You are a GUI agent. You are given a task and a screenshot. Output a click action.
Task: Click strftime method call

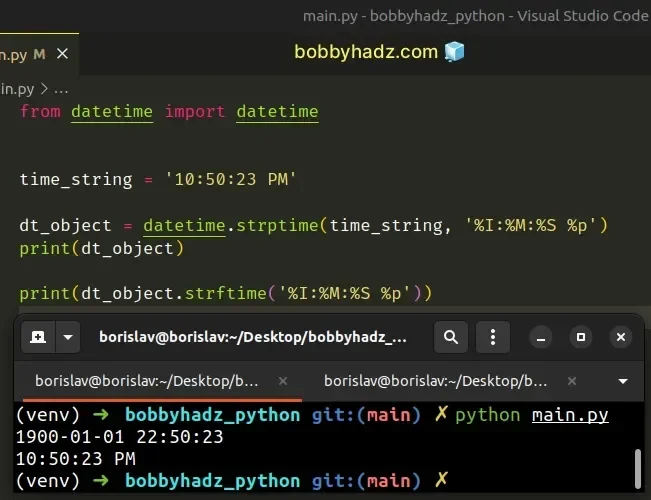tap(225, 294)
